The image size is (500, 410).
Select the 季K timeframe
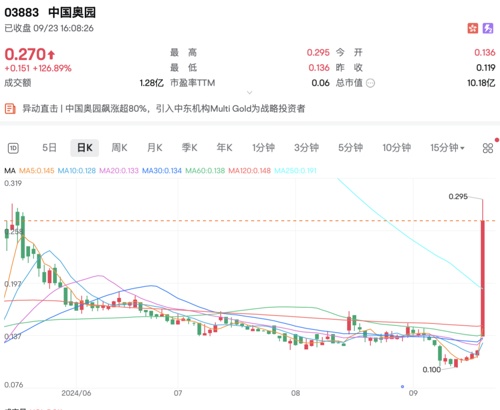[189, 148]
